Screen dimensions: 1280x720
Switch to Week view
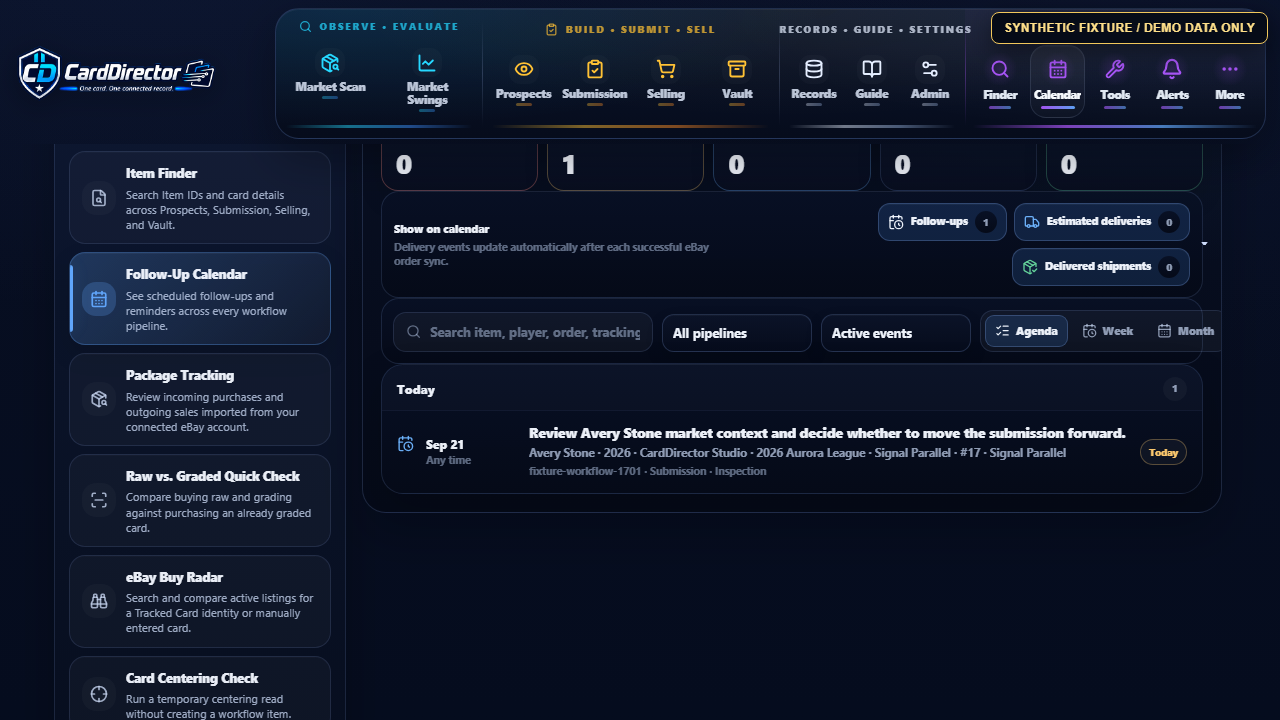pos(1108,331)
